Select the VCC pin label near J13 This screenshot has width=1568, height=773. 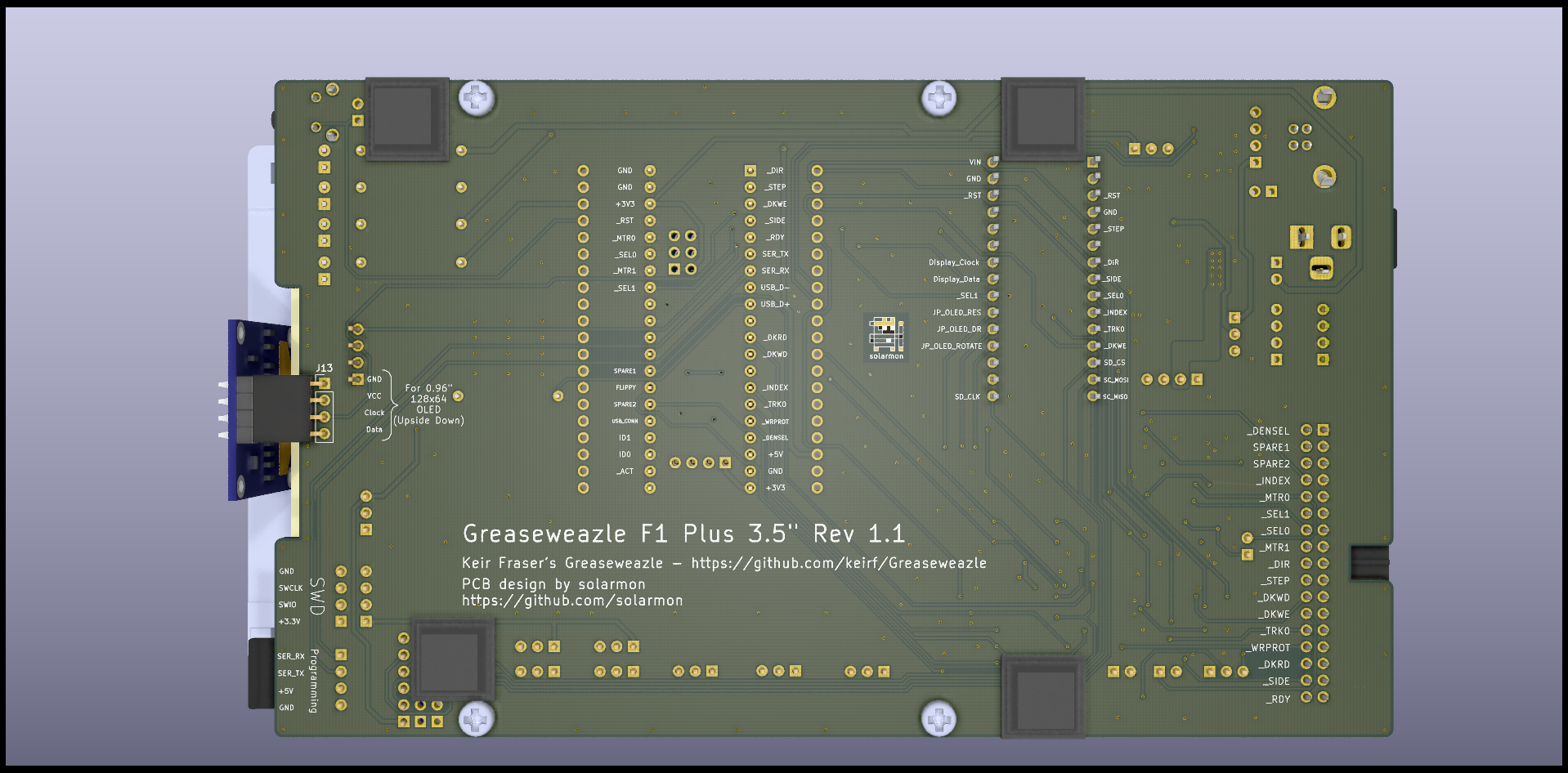coord(374,396)
